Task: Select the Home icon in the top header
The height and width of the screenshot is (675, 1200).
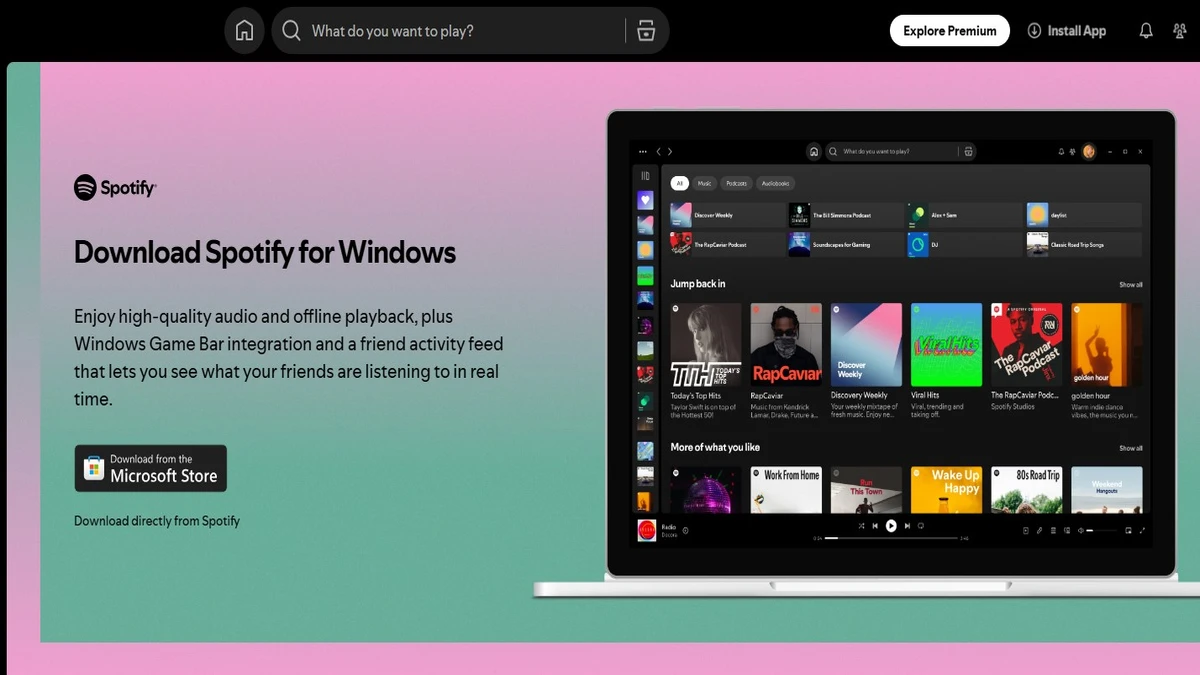Action: point(244,30)
